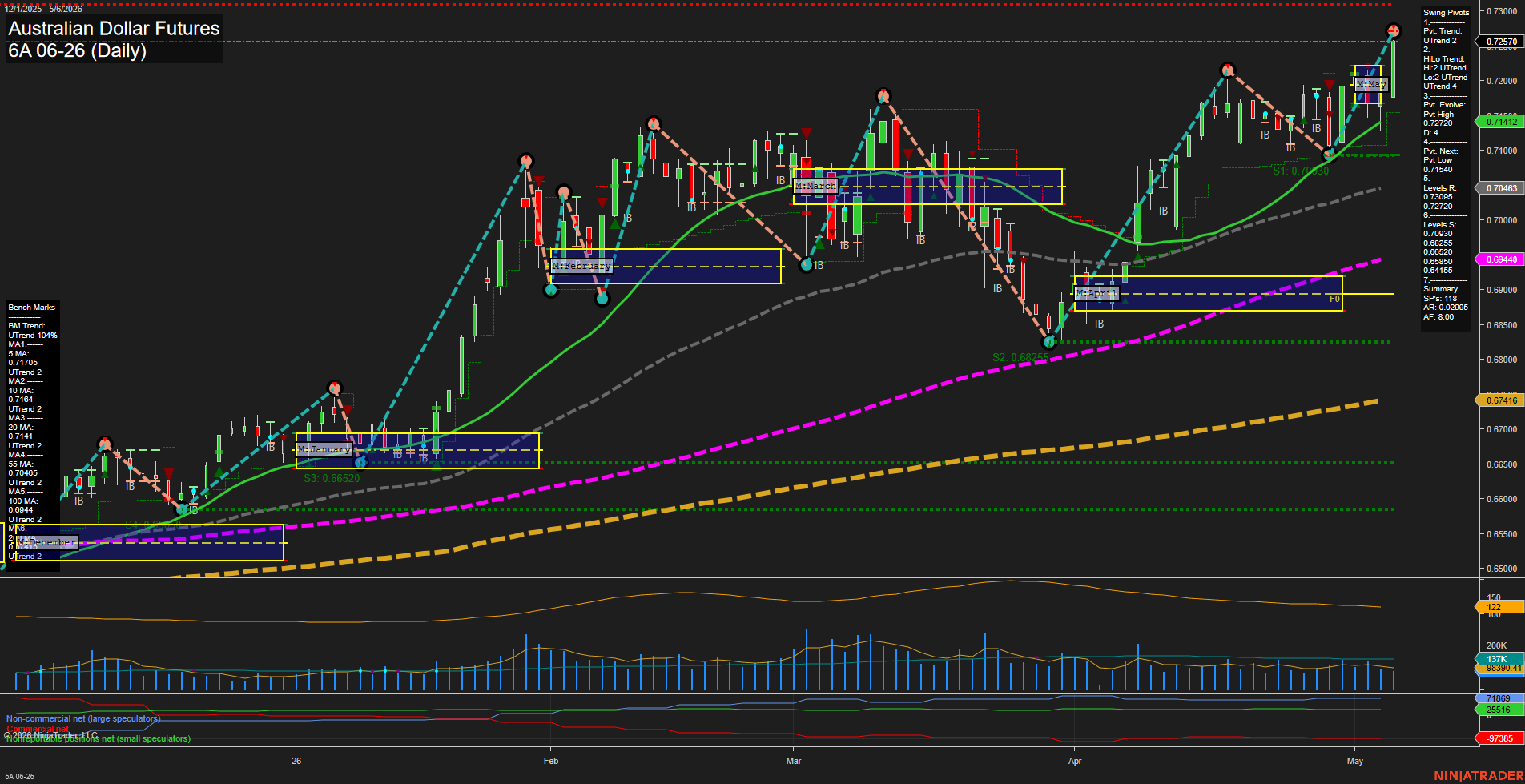This screenshot has height=784, width=1525.
Task: Select the M:December monthly range label
Action: [x=46, y=542]
